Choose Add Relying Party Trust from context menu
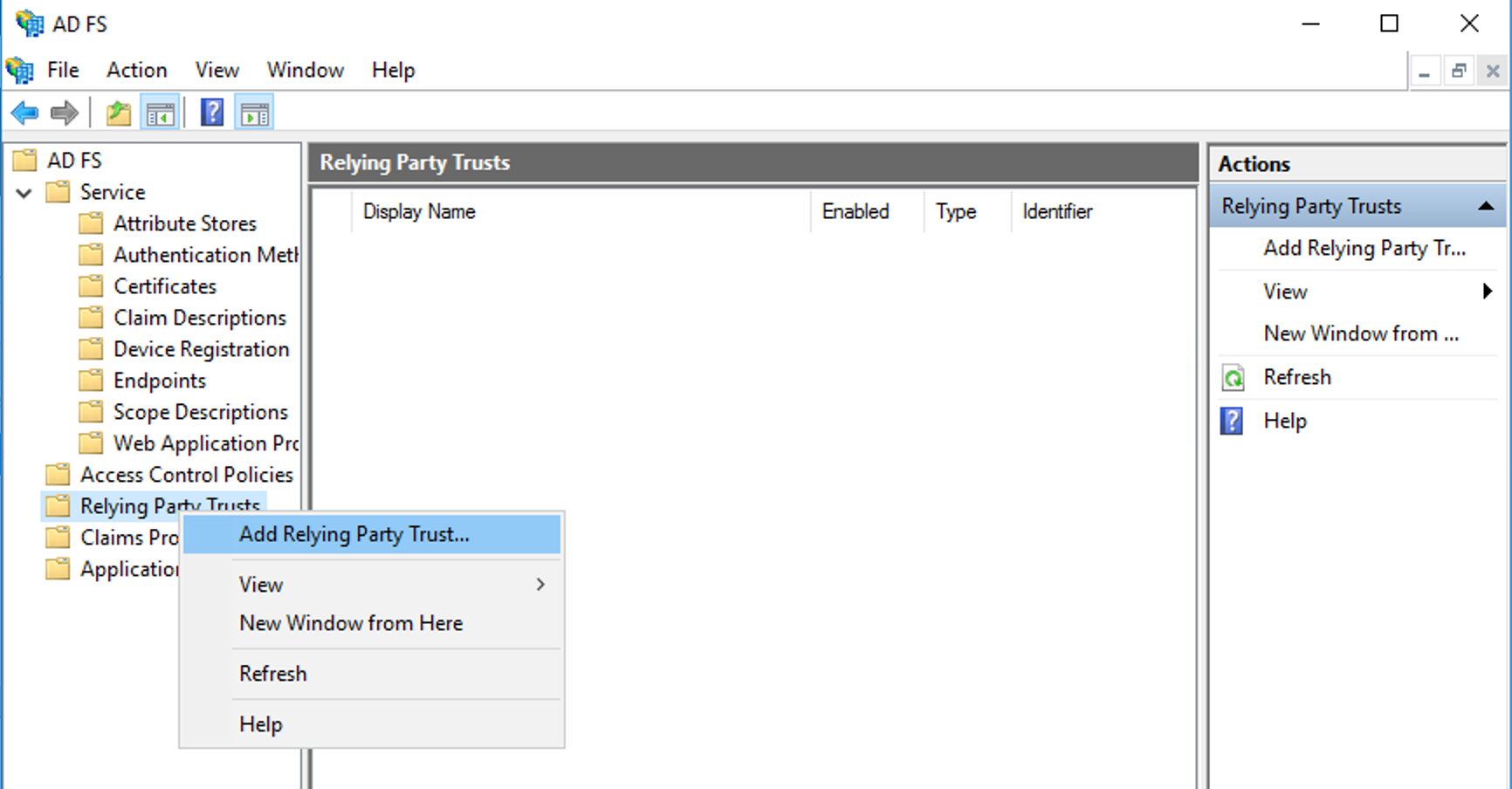 354,533
